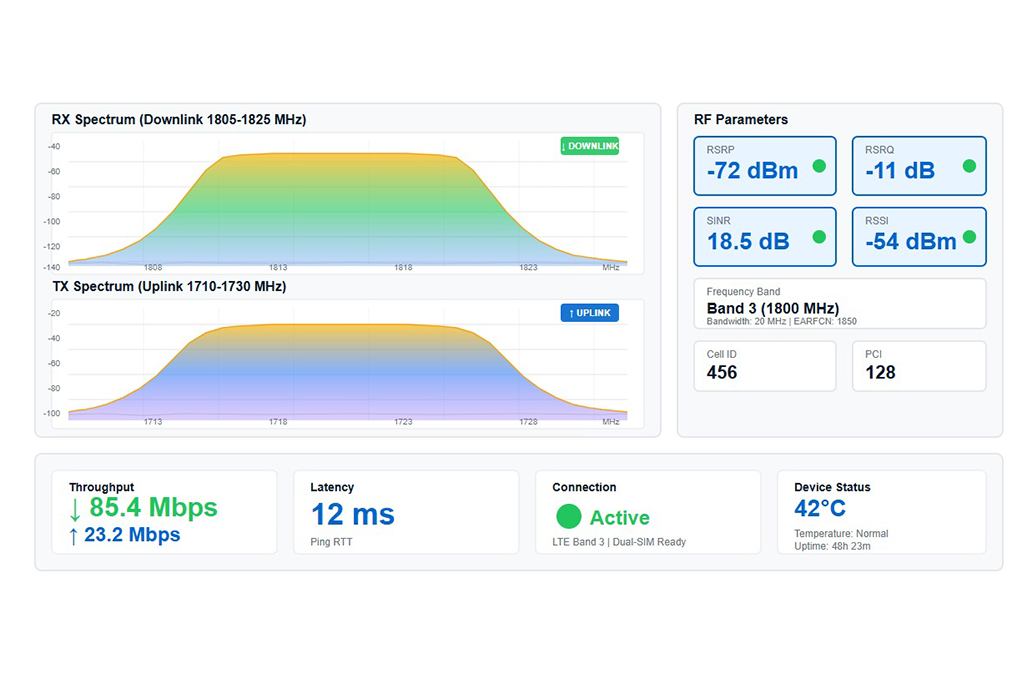Click the PCI 128 box
The height and width of the screenshot is (683, 1024).
click(918, 366)
